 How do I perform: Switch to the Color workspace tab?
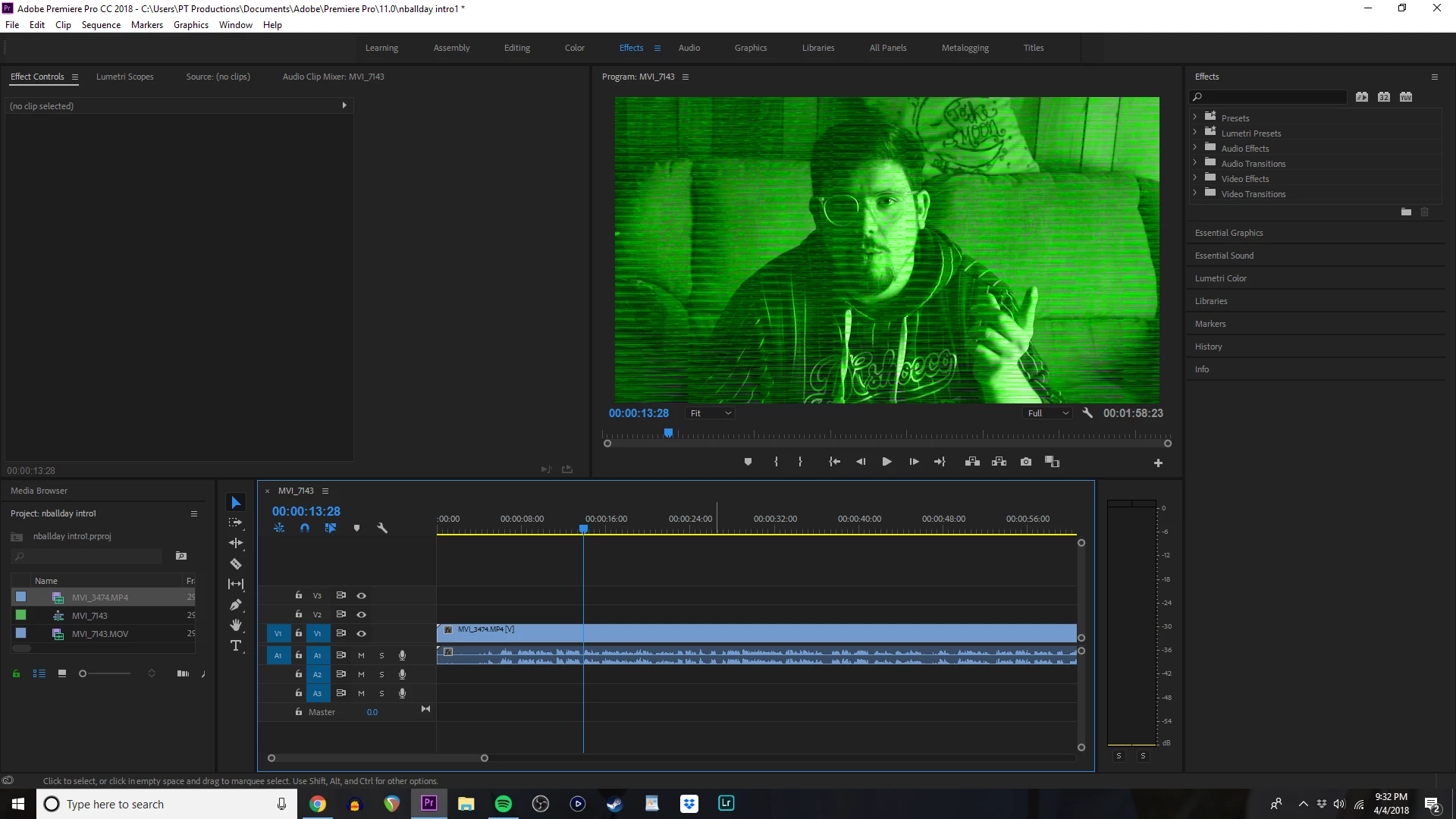point(574,48)
